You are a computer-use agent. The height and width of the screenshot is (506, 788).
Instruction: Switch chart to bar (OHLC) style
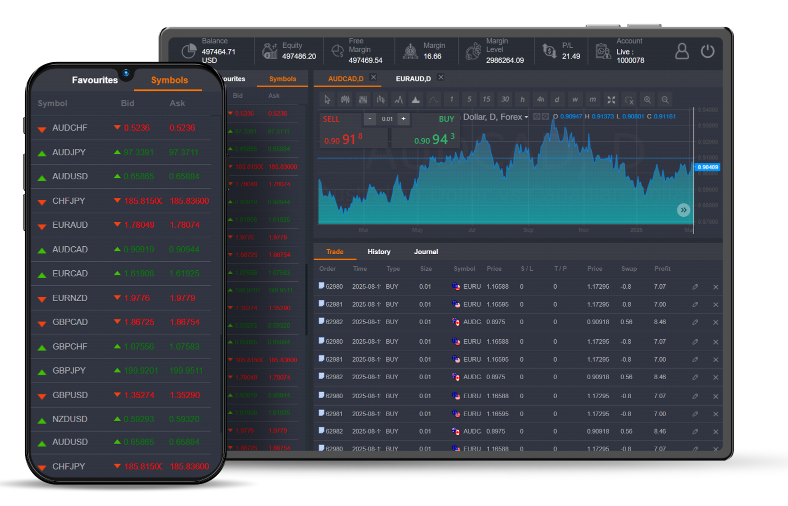pos(380,99)
